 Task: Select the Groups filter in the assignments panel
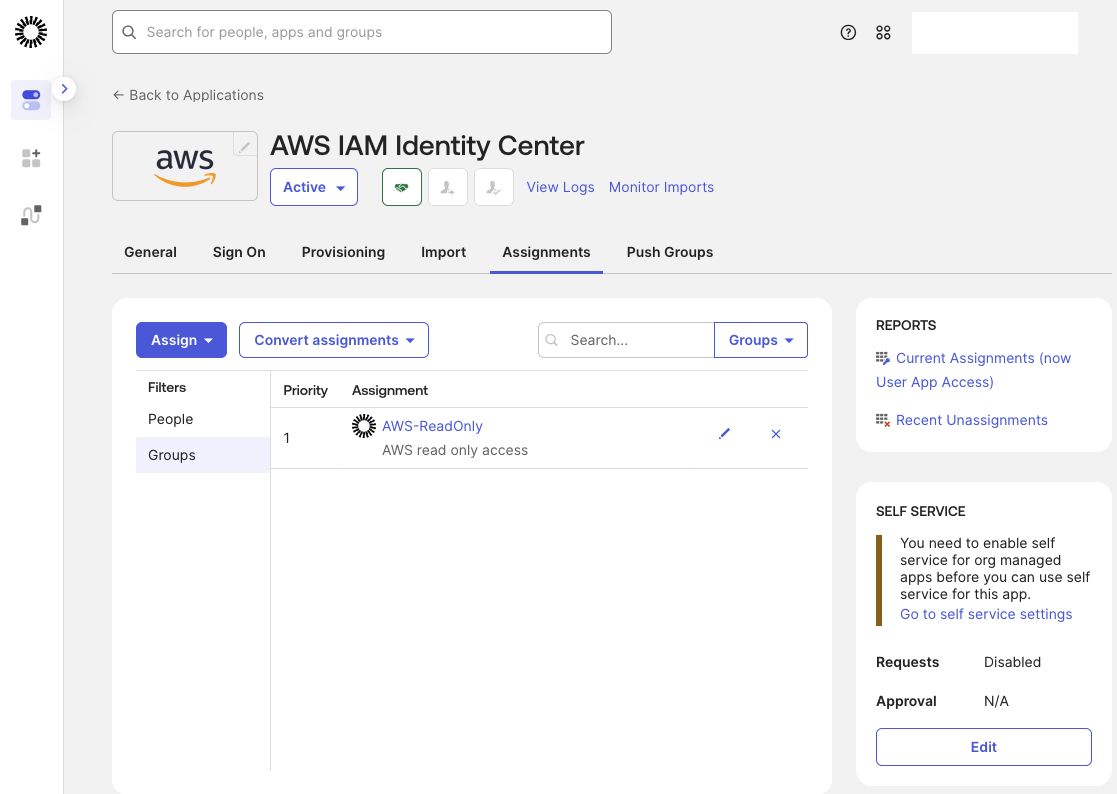pyautogui.click(x=170, y=455)
